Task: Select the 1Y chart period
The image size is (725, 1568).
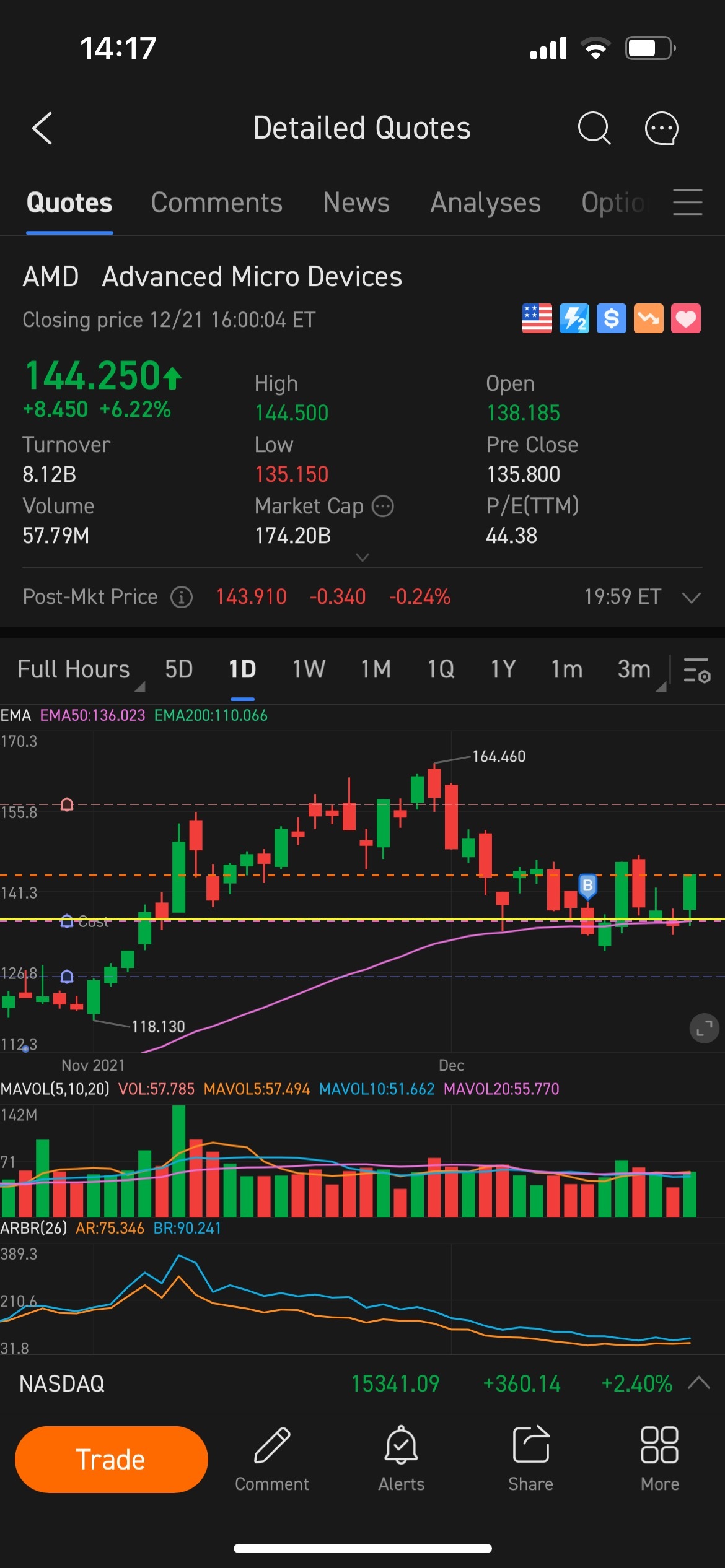Action: point(503,669)
